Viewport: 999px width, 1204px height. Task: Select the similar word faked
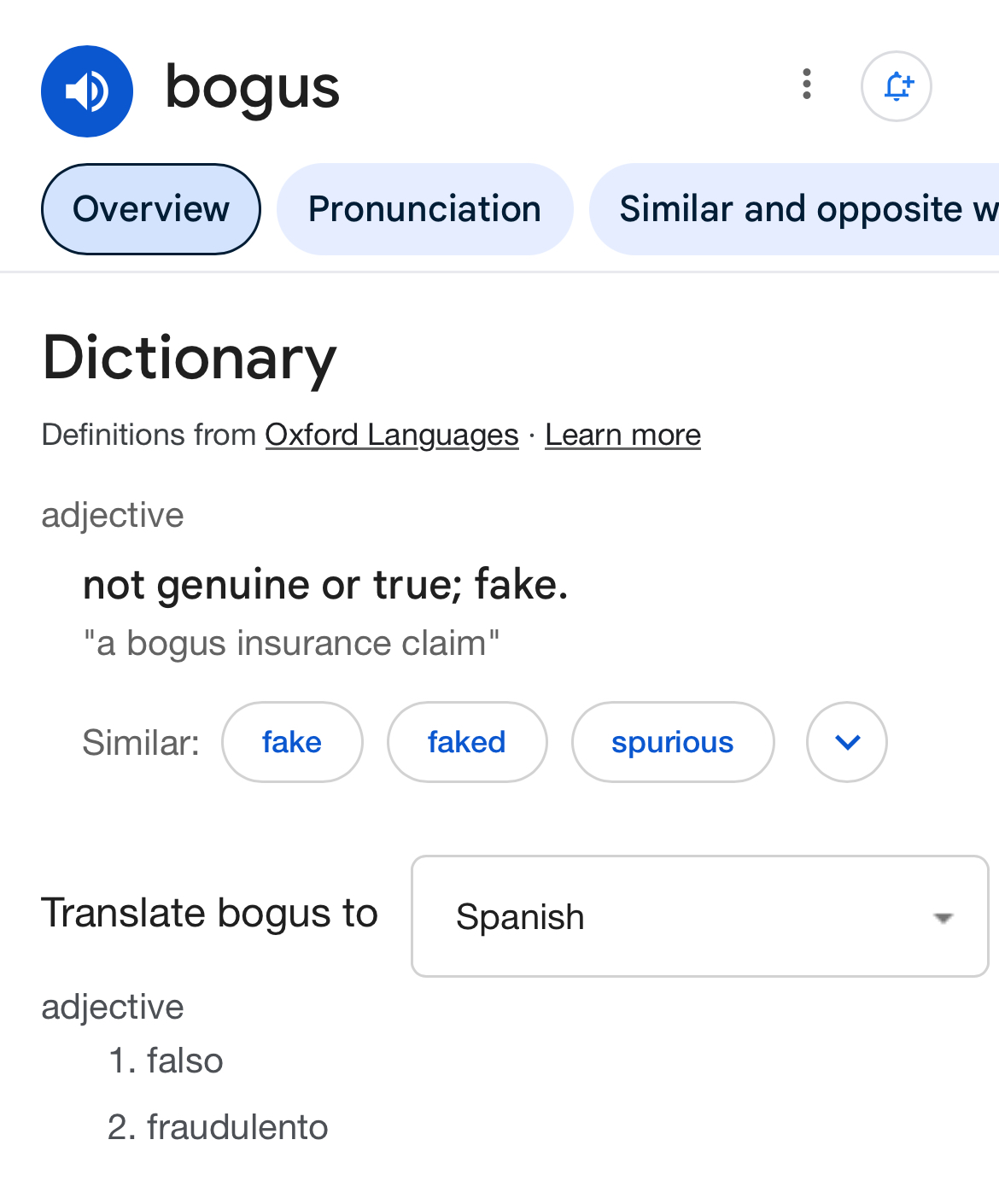point(467,742)
